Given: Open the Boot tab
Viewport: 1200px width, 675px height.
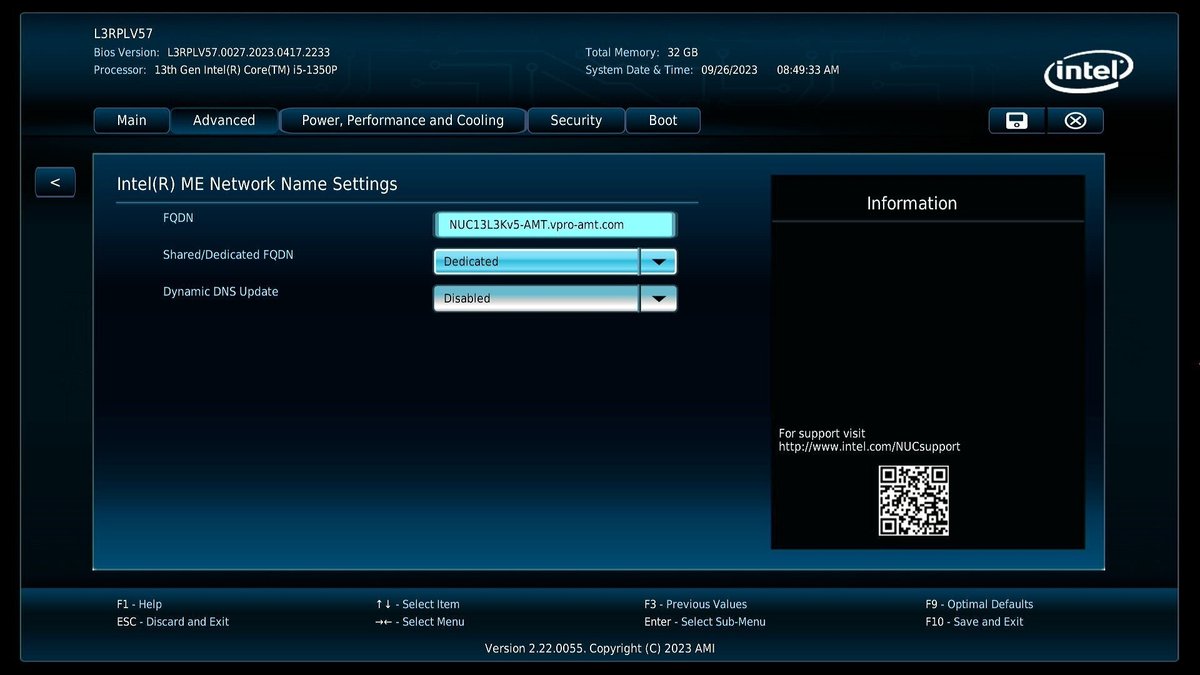Looking at the screenshot, I should 663,120.
